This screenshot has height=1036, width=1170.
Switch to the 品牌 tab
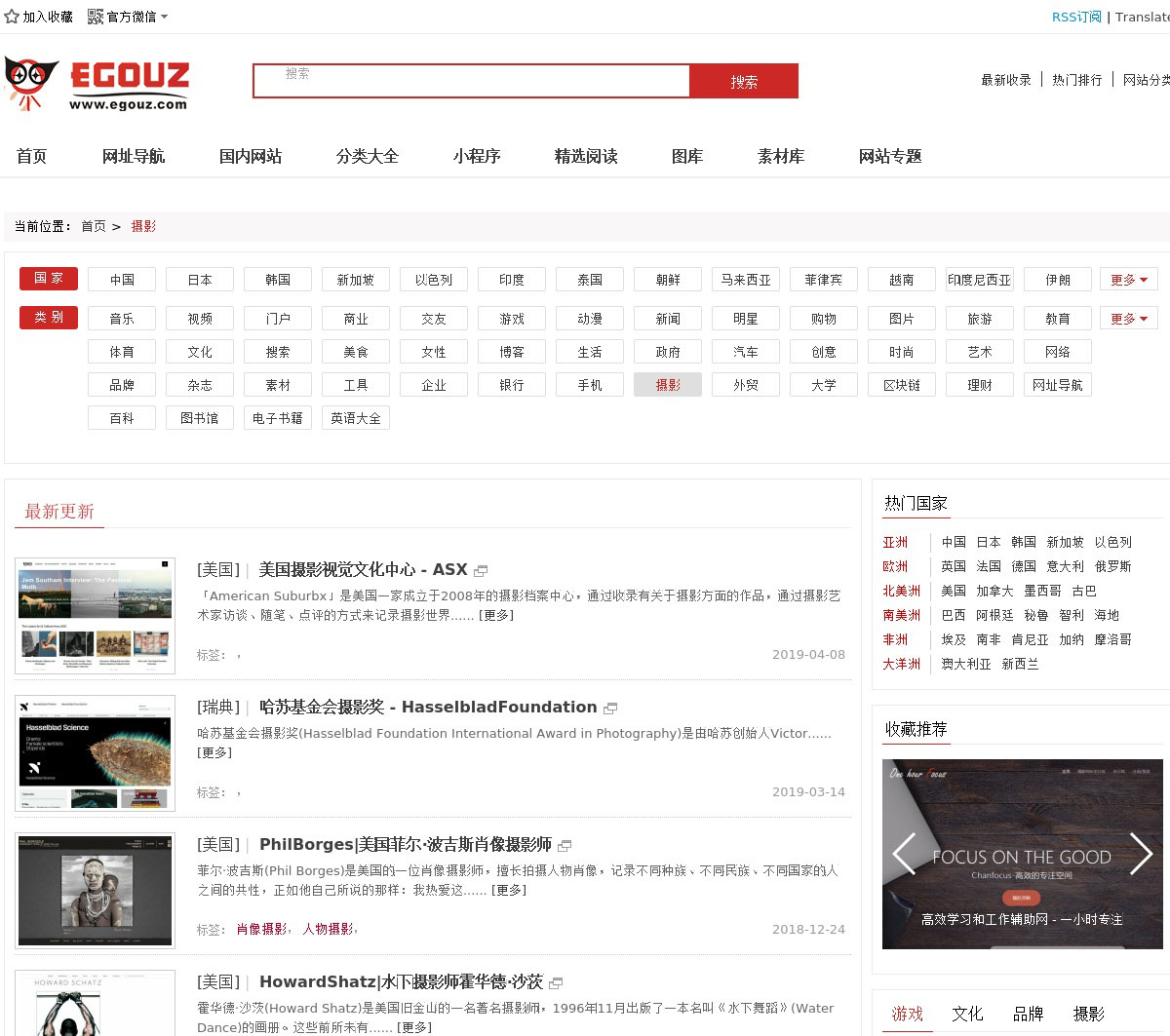click(x=1028, y=1014)
